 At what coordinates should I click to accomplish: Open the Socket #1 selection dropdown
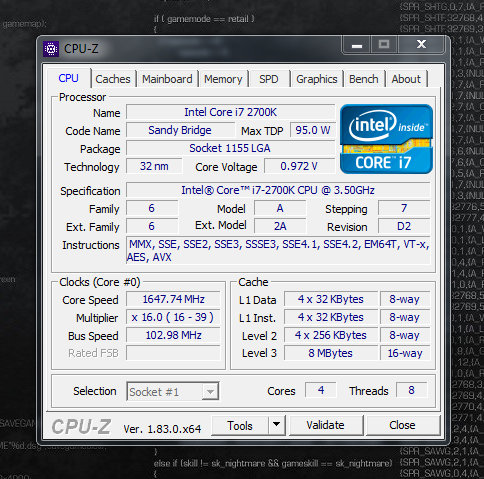173,391
